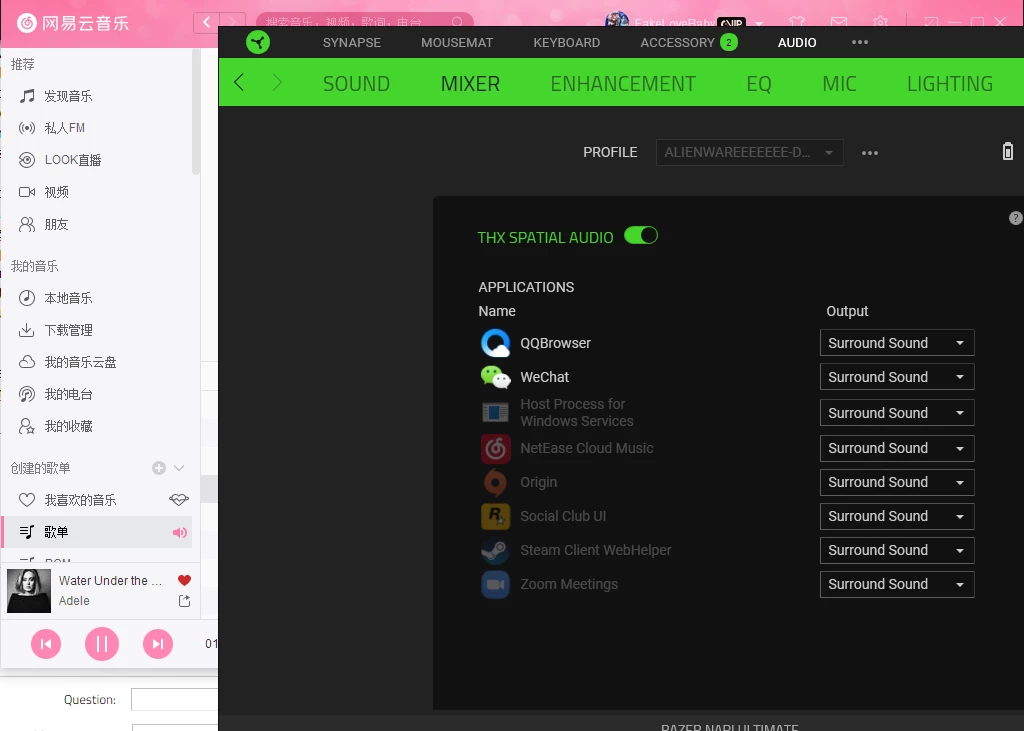This screenshot has width=1024, height=731.
Task: Open the profile options three-dot menu
Action: click(870, 153)
